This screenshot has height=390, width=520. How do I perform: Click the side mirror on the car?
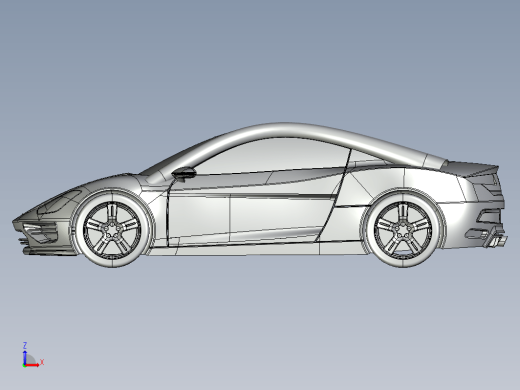(x=184, y=173)
